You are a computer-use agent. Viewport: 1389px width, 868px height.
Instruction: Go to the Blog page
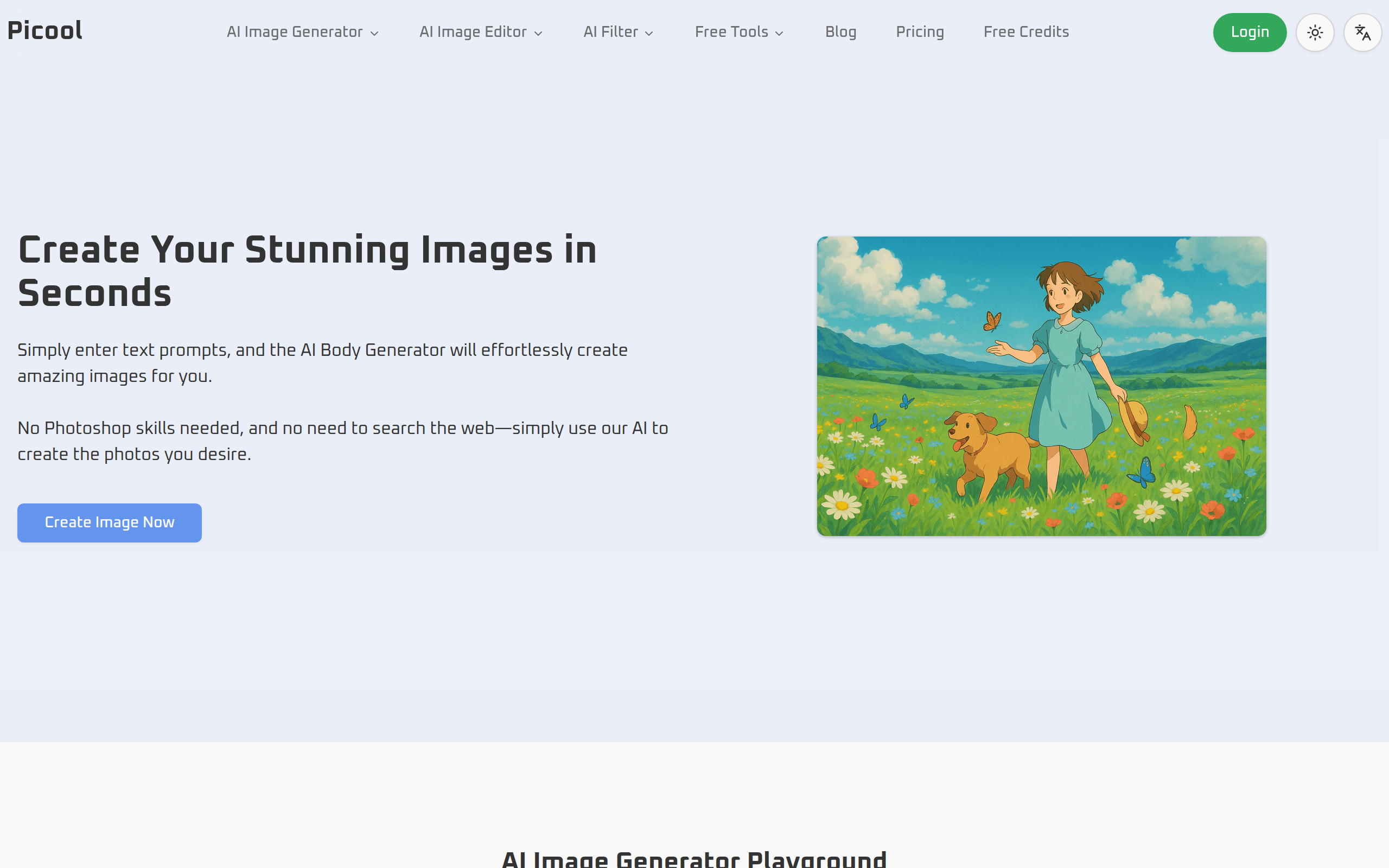tap(840, 32)
